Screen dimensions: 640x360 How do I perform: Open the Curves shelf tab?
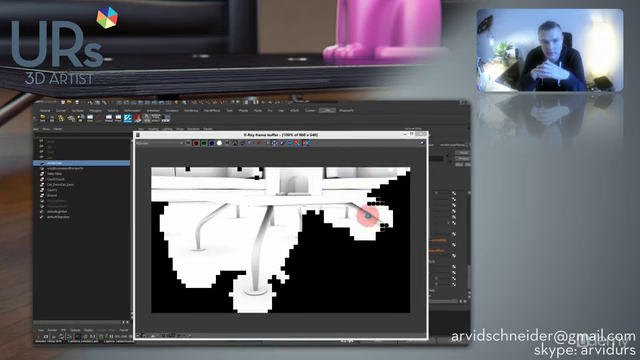(61, 111)
